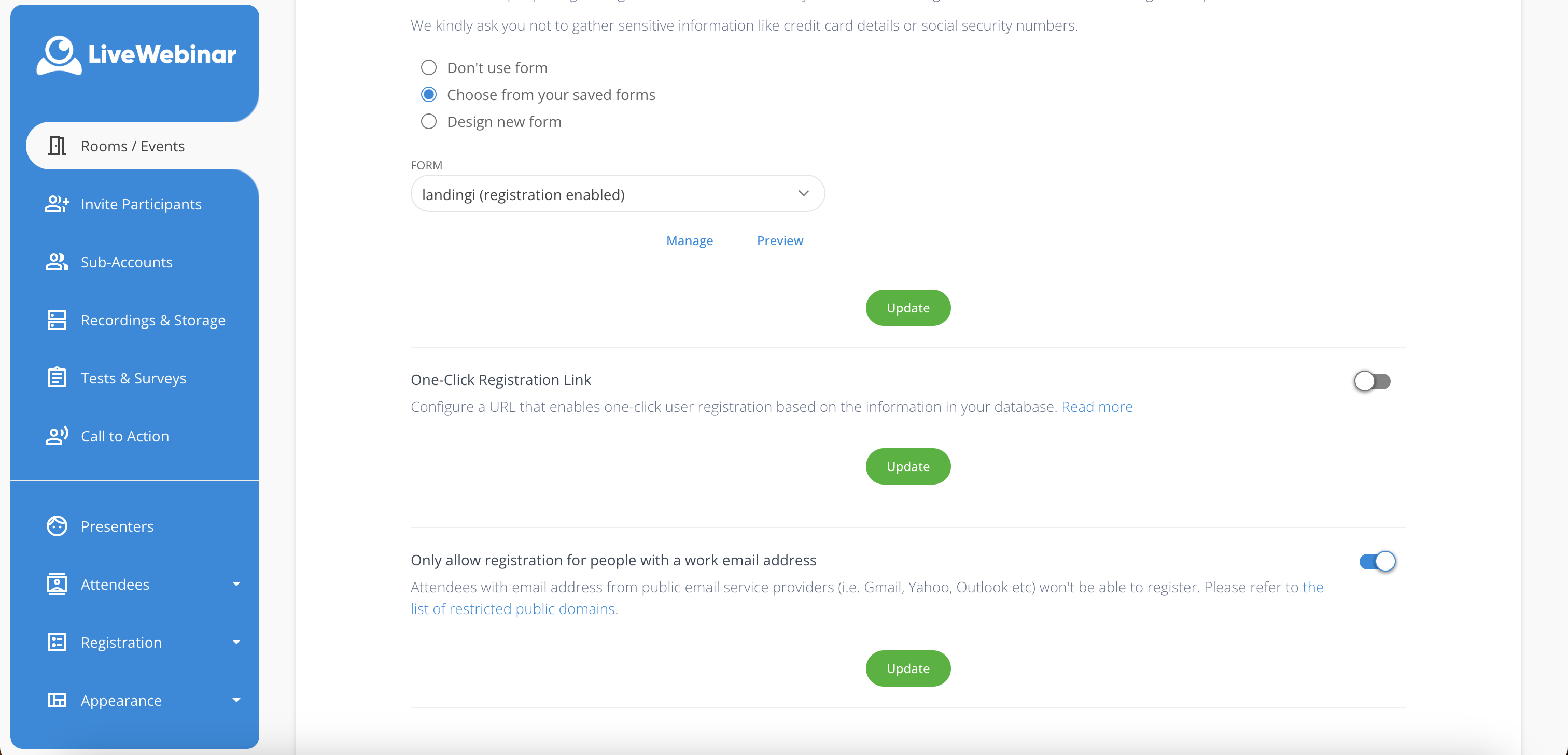Click the Recordings & Storage server icon
1568x755 pixels.
[x=57, y=320]
